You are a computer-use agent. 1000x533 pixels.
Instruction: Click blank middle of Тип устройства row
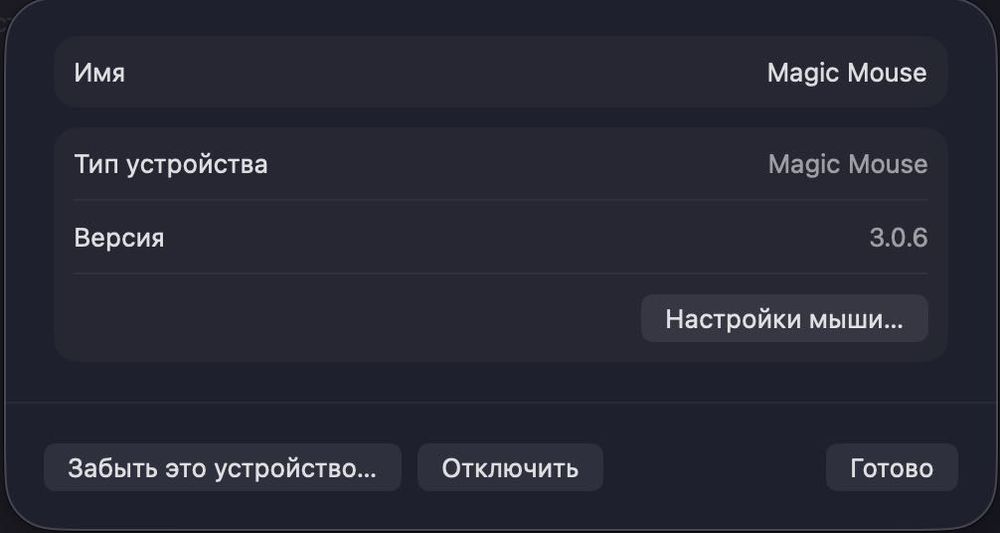500,164
